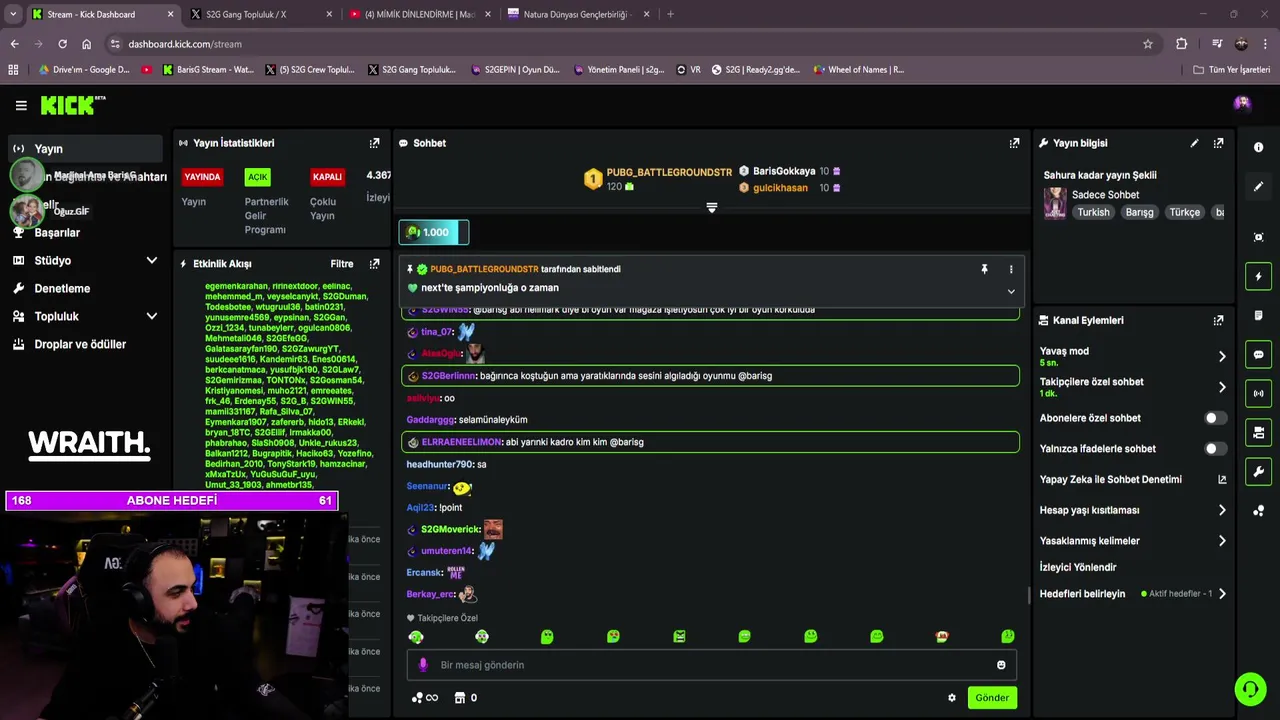Screen dimensions: 1280x720
Task: Open the Yönetim Paneli bookmark
Action: (x=618, y=70)
